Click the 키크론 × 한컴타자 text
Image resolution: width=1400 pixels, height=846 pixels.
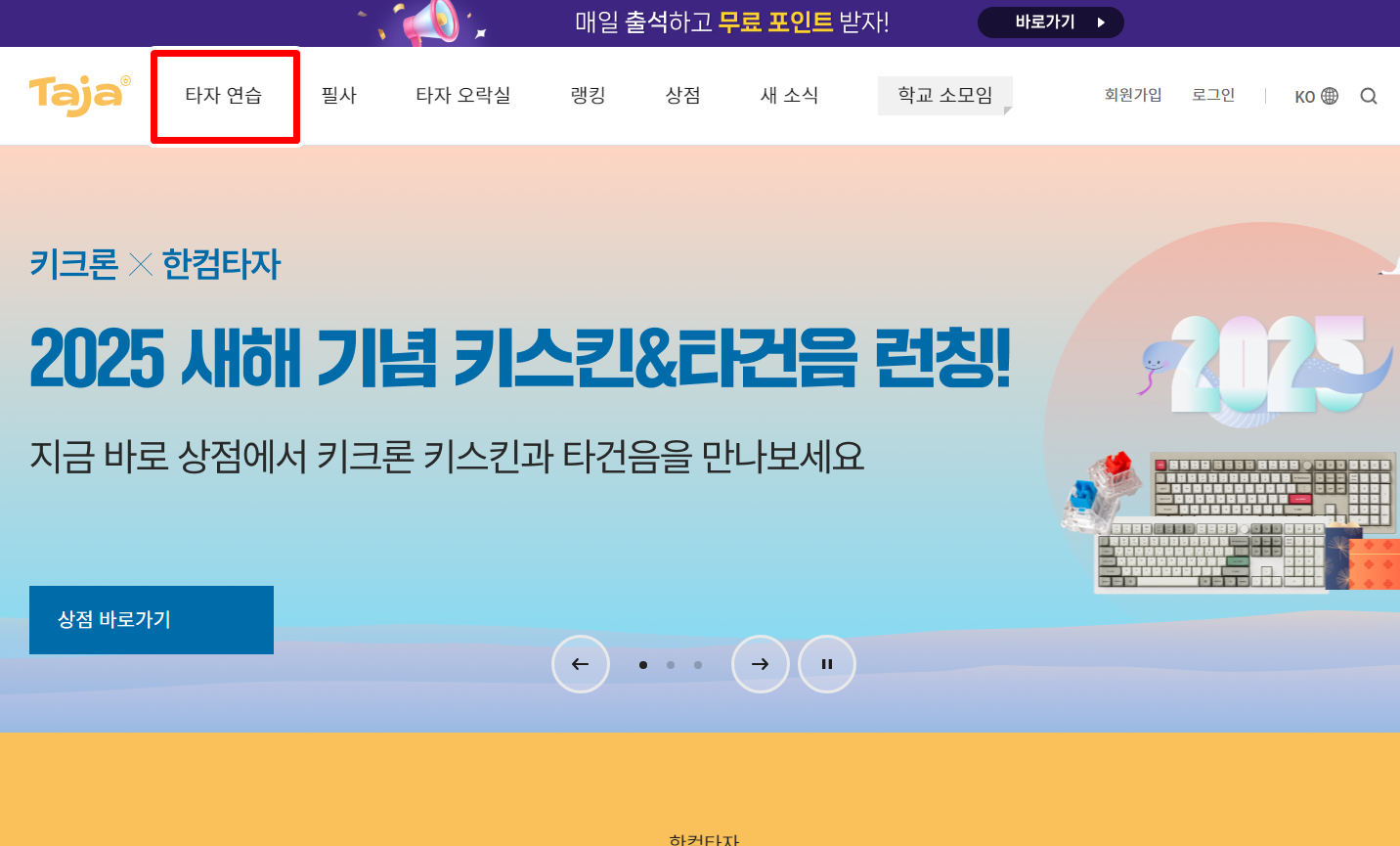pyautogui.click(x=155, y=264)
